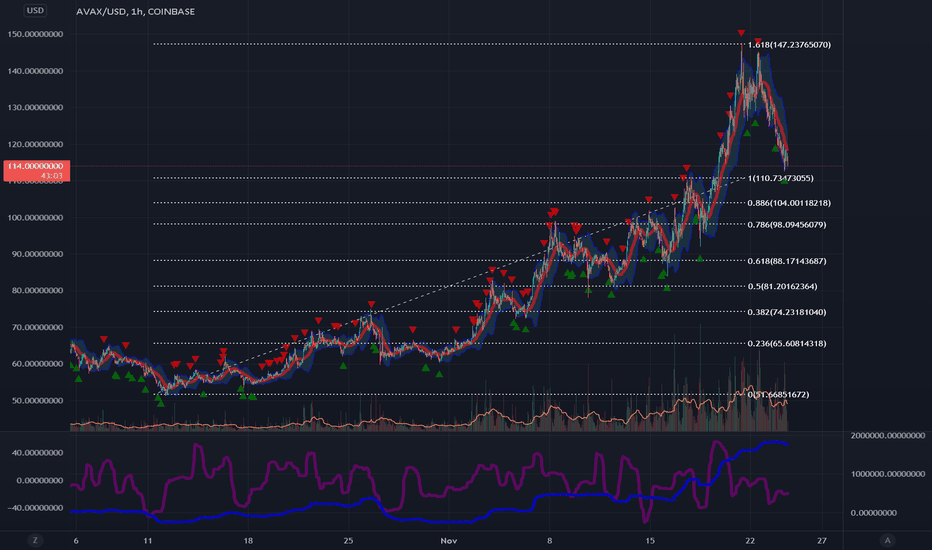This screenshot has width=932, height=550.
Task: Click the 0.786(98.09456079) Fibonacci label
Action: point(787,225)
